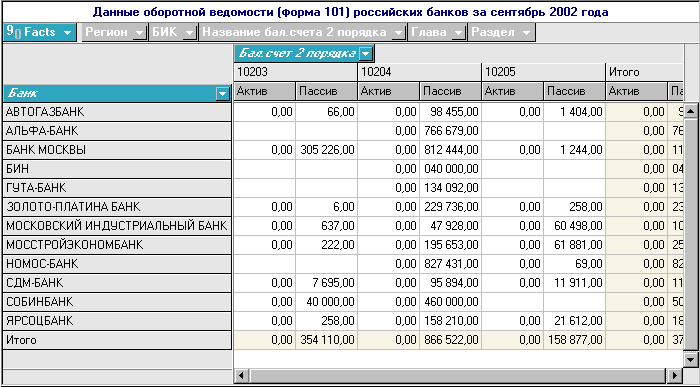
Task: Click cell value 11 911,00
Action: pyautogui.click(x=575, y=283)
